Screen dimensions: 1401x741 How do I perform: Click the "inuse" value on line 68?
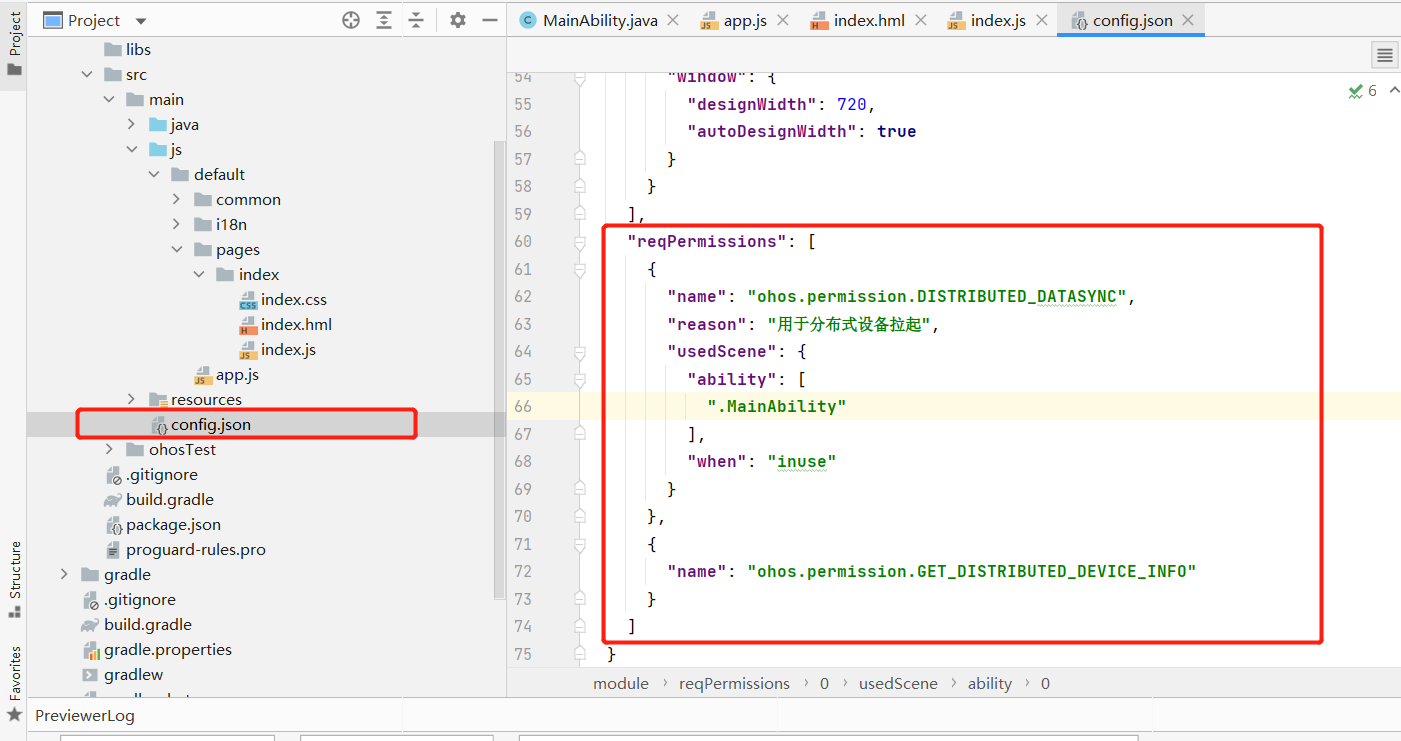(801, 461)
